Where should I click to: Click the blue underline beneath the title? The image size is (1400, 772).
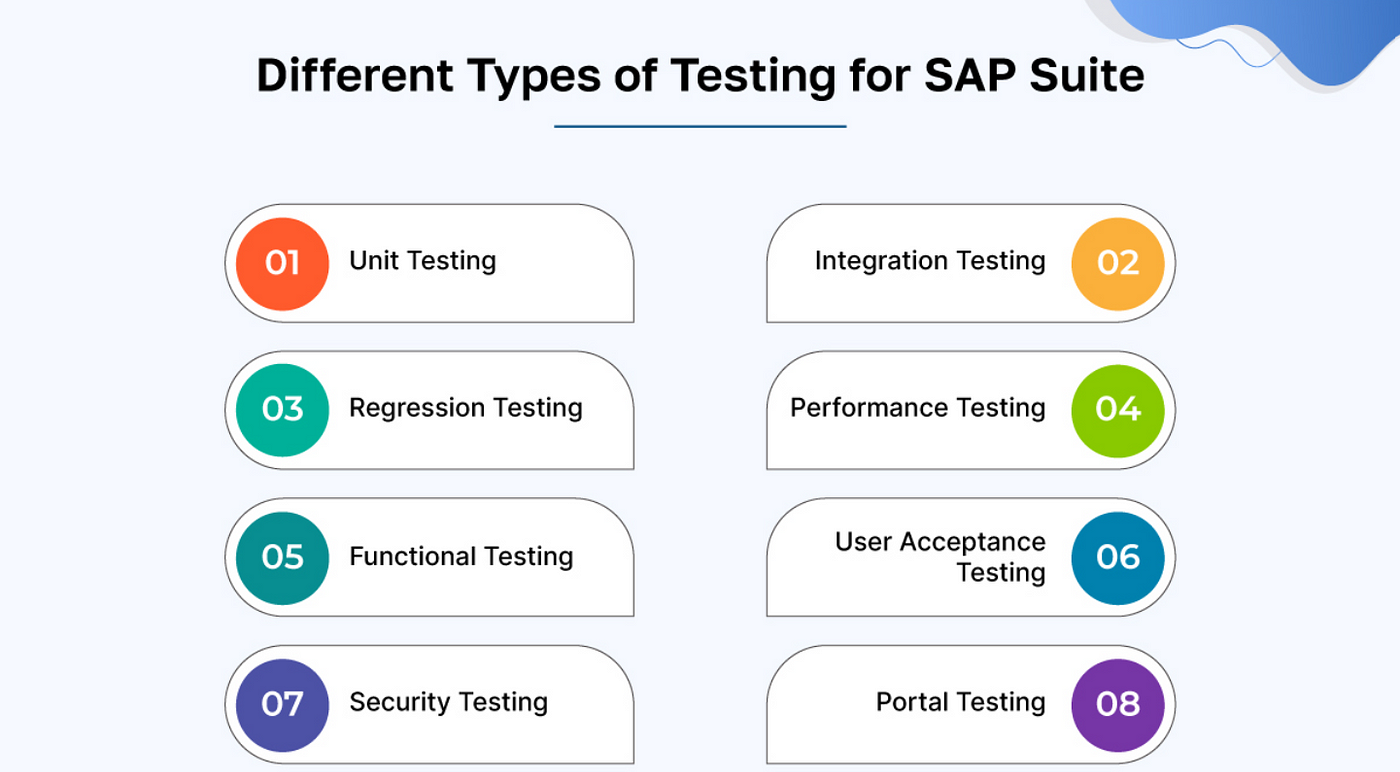tap(700, 126)
